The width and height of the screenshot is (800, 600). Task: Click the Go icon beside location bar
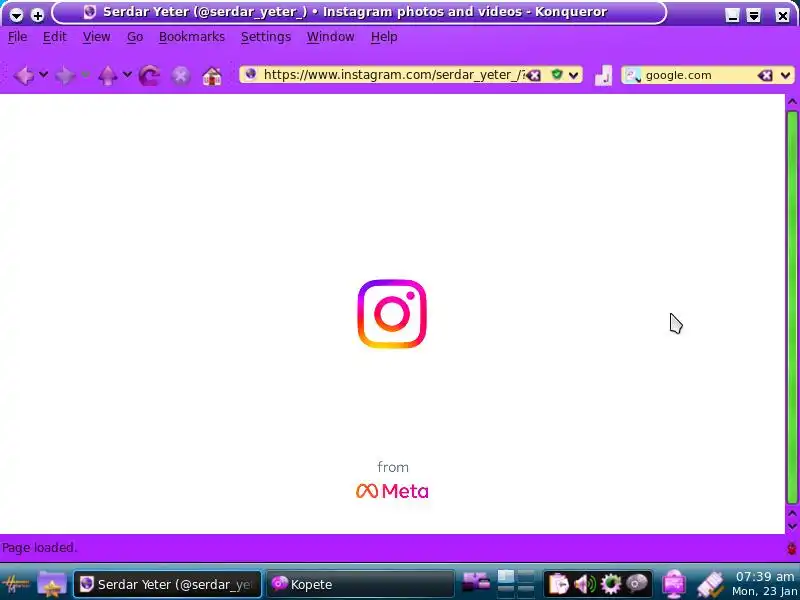point(603,76)
